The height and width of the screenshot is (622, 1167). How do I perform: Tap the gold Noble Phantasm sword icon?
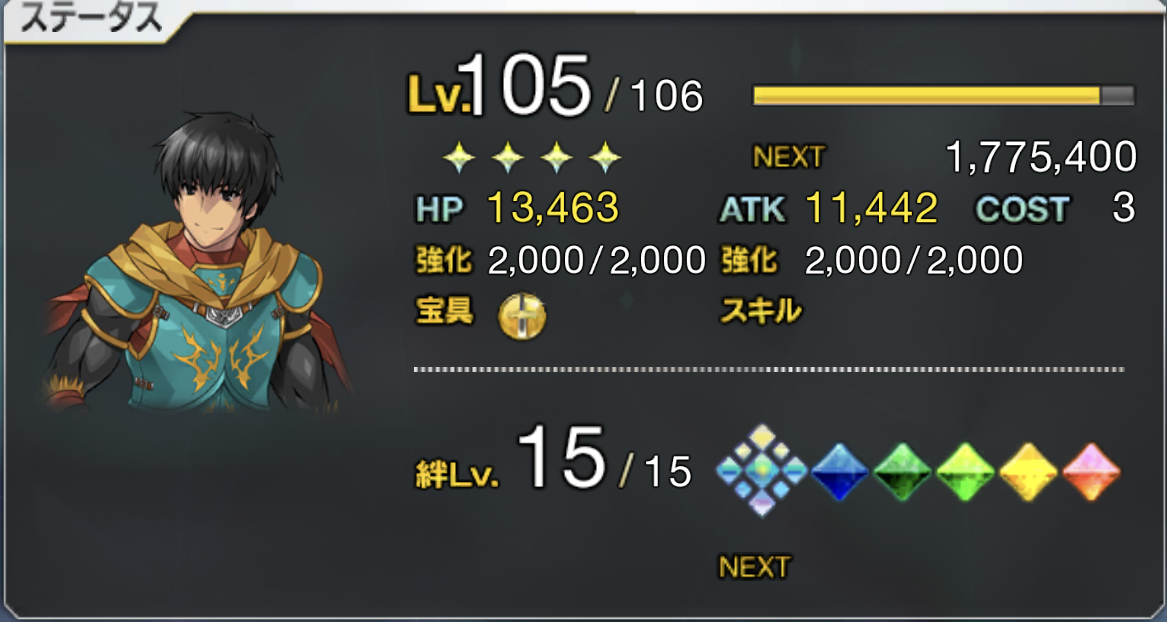point(522,316)
